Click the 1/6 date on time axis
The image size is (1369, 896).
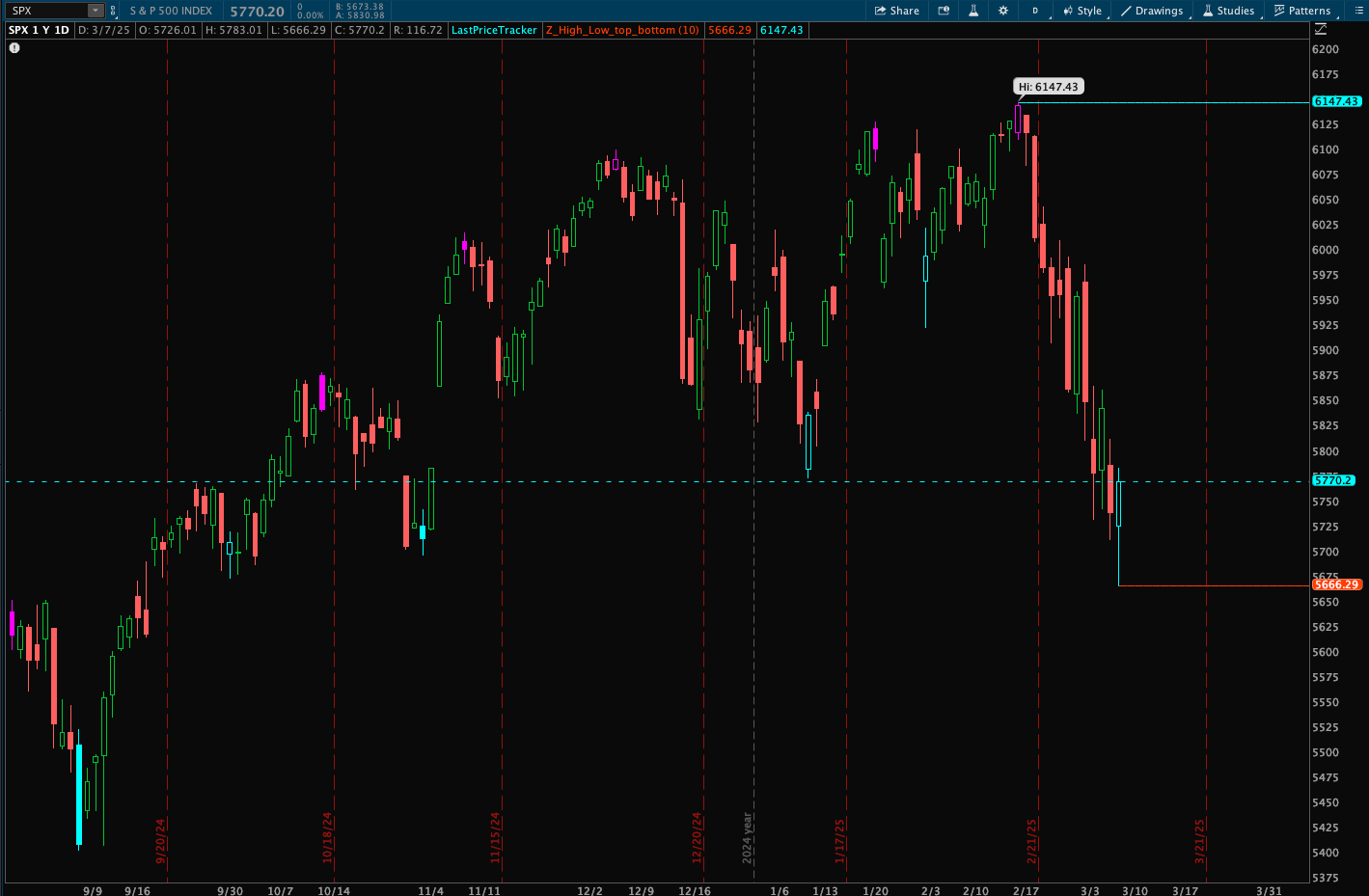[x=780, y=890]
